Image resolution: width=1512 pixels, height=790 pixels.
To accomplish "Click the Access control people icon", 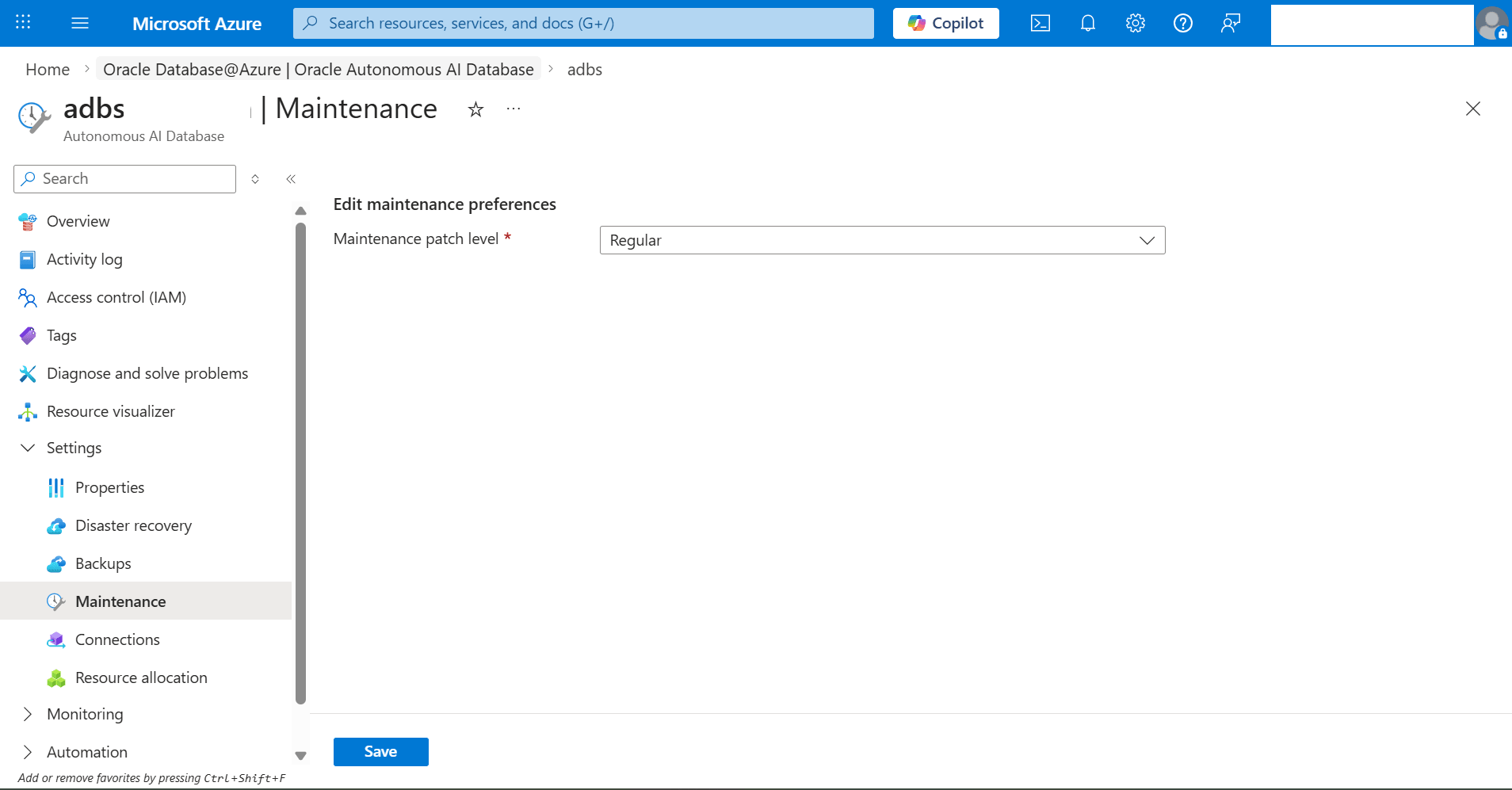I will pos(28,298).
